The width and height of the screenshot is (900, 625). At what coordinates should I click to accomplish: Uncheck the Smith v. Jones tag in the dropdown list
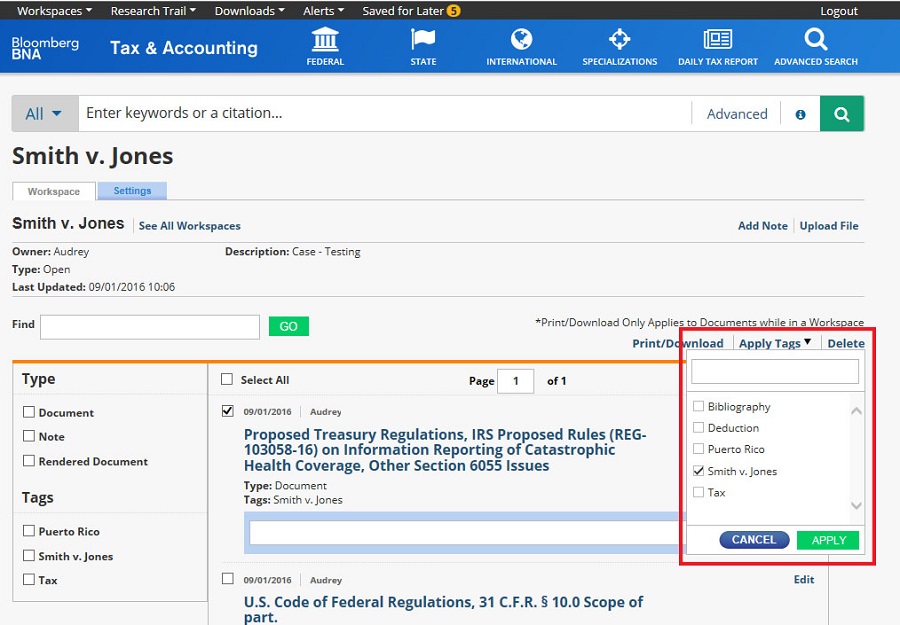[699, 471]
